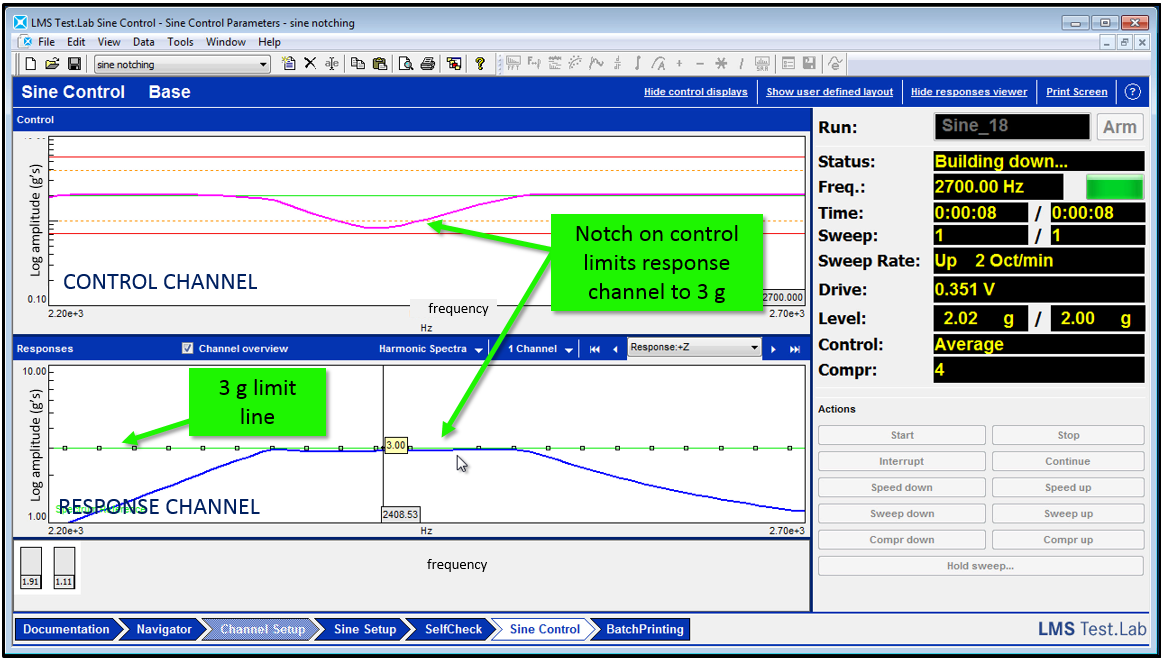Image resolution: width=1161 pixels, height=658 pixels.
Task: Toggle the Channel overview checkbox
Action: click(187, 349)
